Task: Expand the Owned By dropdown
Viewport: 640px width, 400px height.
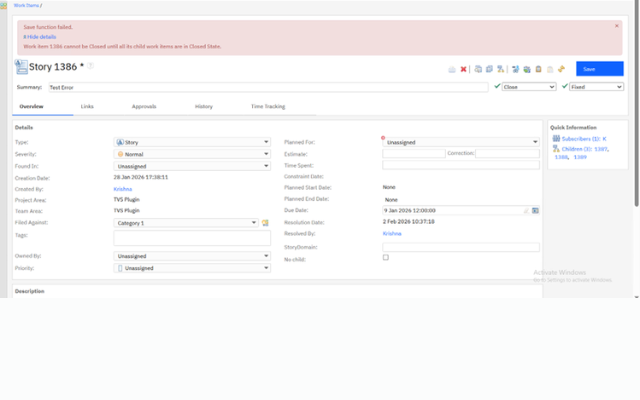Action: point(192,256)
